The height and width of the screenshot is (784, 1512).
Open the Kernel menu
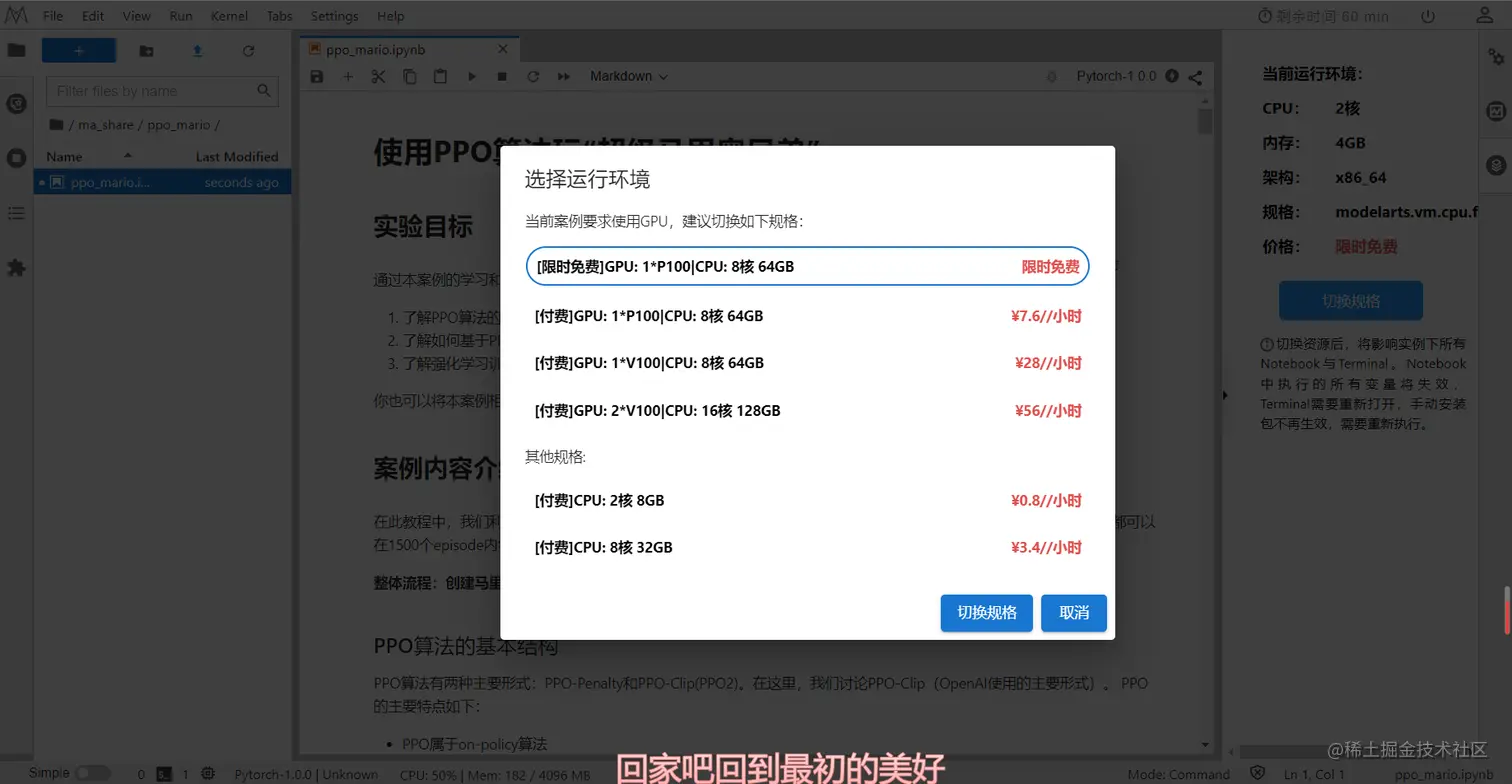coord(230,16)
